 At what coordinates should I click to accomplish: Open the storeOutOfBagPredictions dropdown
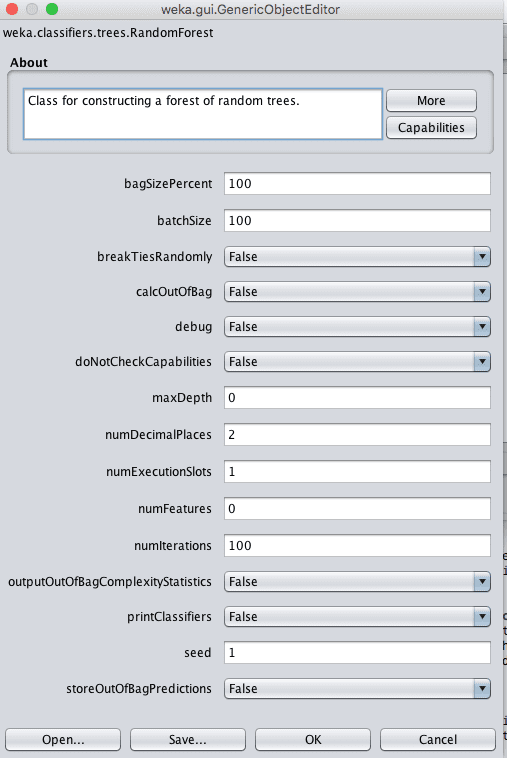tap(357, 688)
